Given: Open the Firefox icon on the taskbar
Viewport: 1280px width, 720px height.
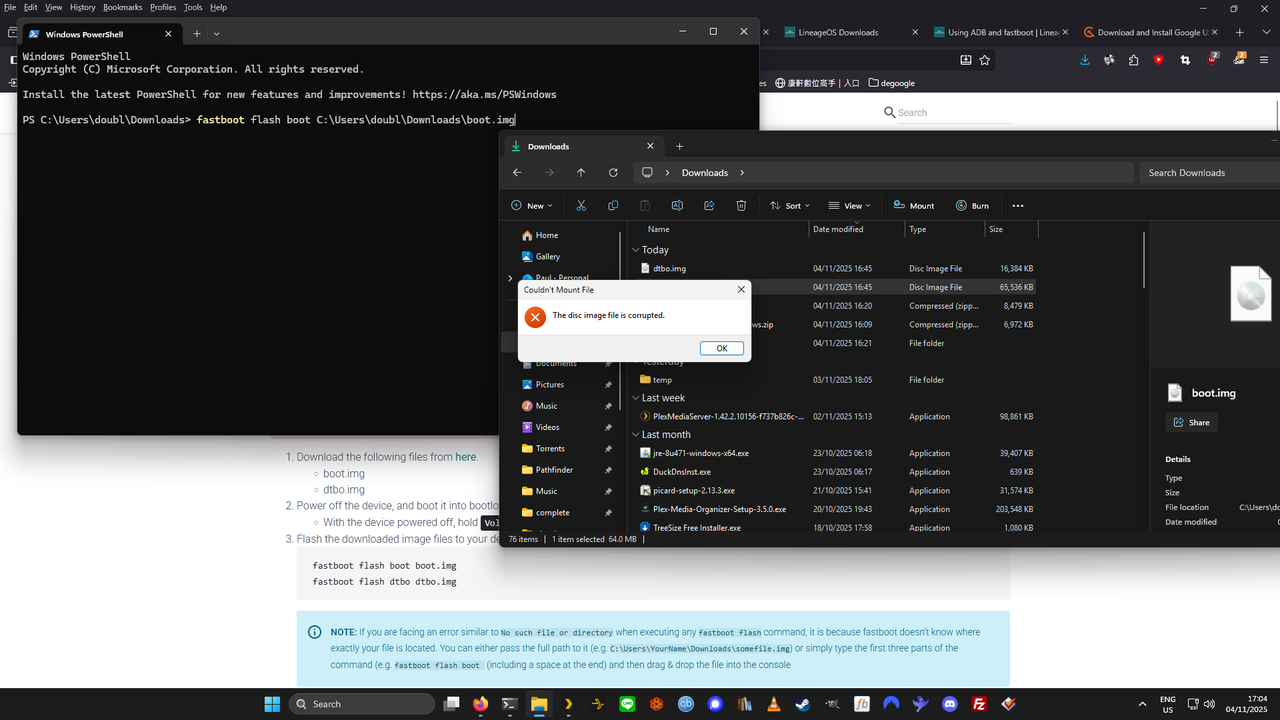Looking at the screenshot, I should 480,703.
